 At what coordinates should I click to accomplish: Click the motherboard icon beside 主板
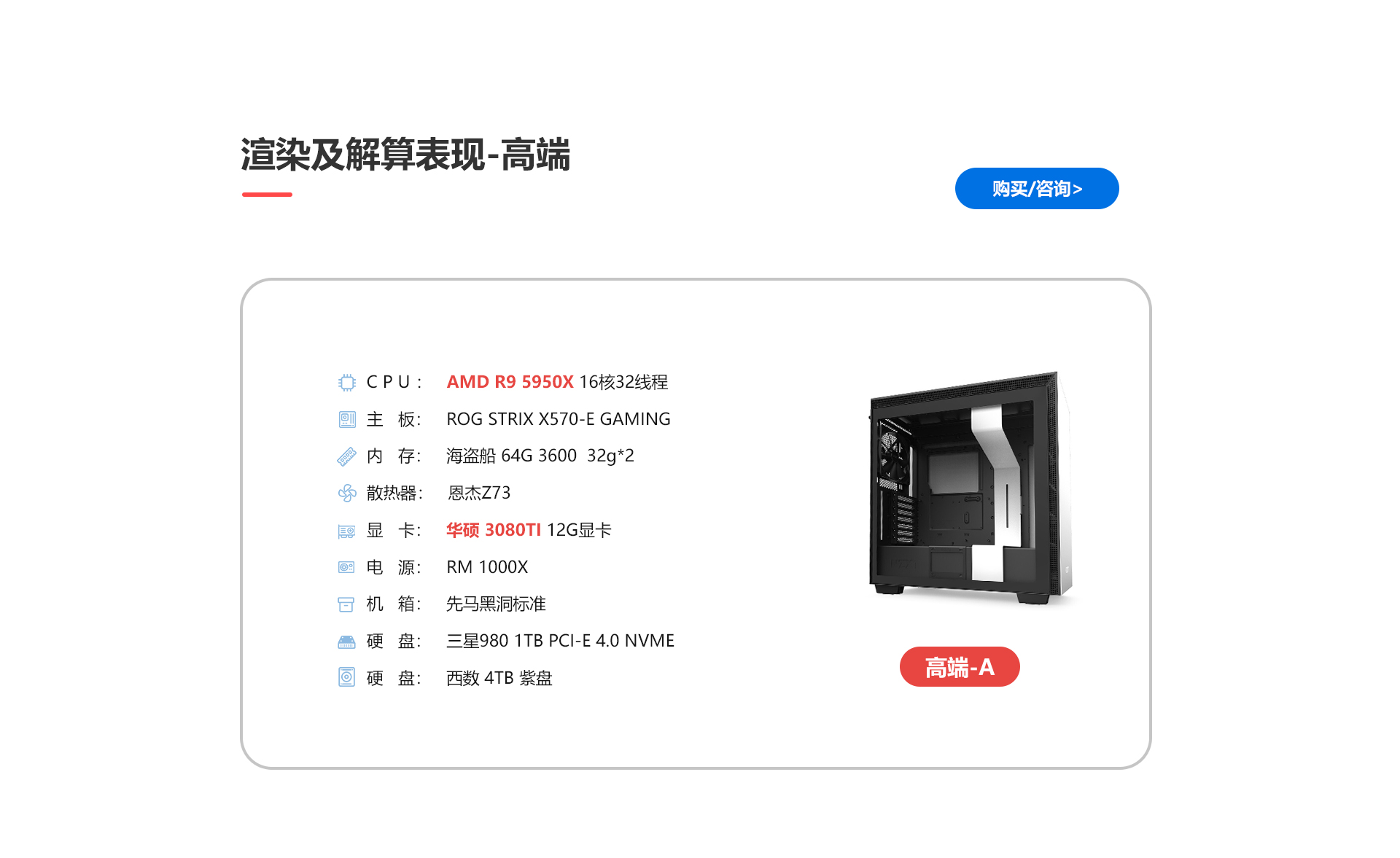coord(347,419)
